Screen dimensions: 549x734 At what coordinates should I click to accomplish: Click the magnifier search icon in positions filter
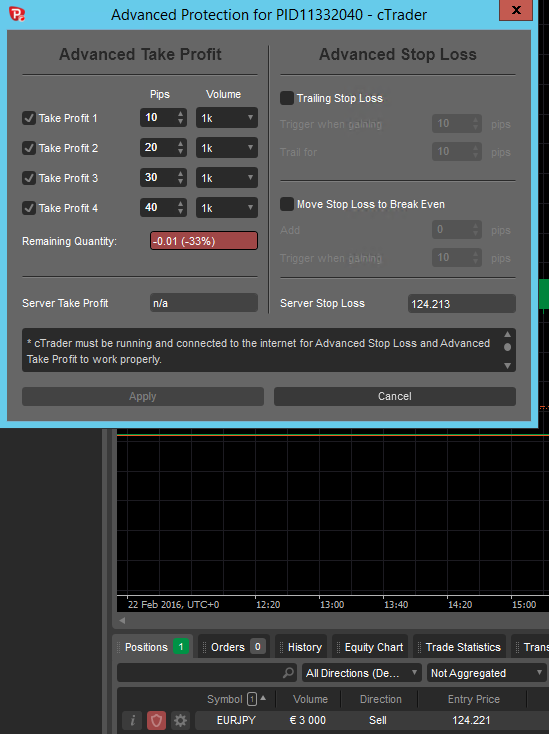coord(288,673)
